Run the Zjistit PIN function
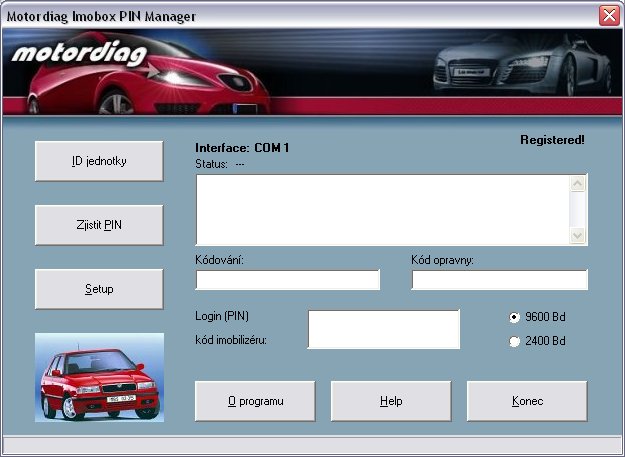The image size is (625, 457). [99, 225]
